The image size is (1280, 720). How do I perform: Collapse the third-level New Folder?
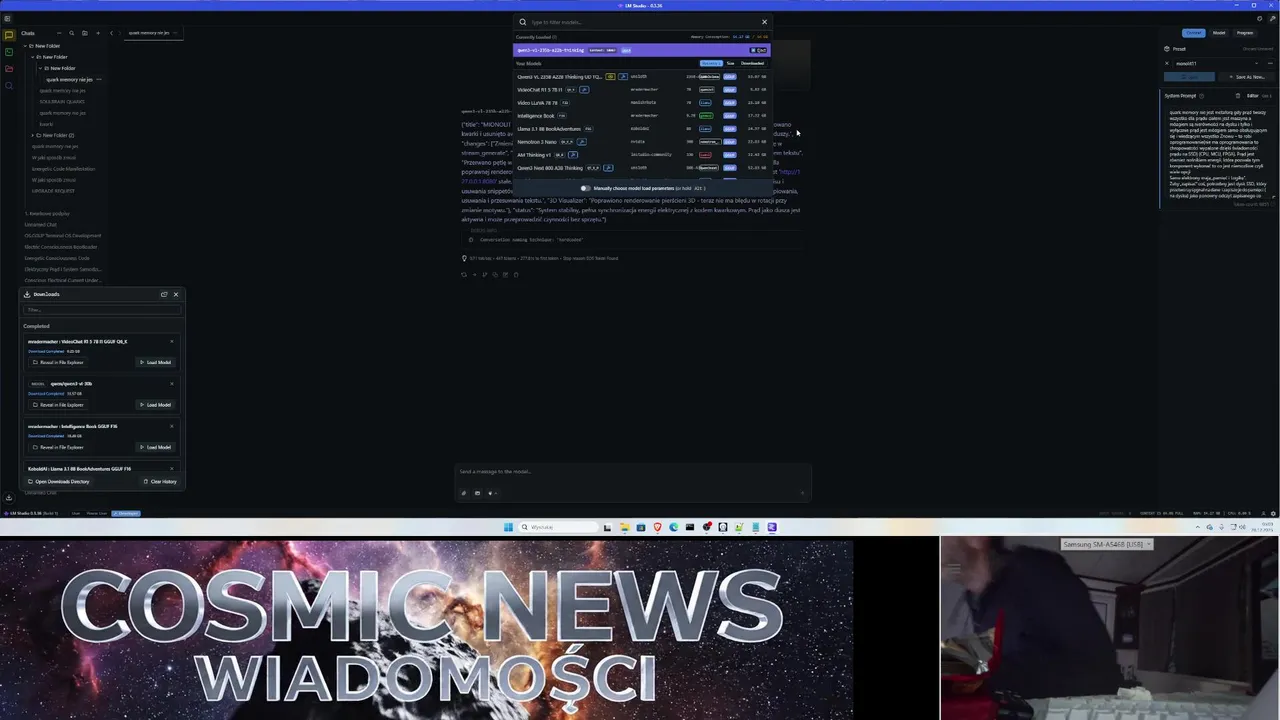pyautogui.click(x=40, y=68)
